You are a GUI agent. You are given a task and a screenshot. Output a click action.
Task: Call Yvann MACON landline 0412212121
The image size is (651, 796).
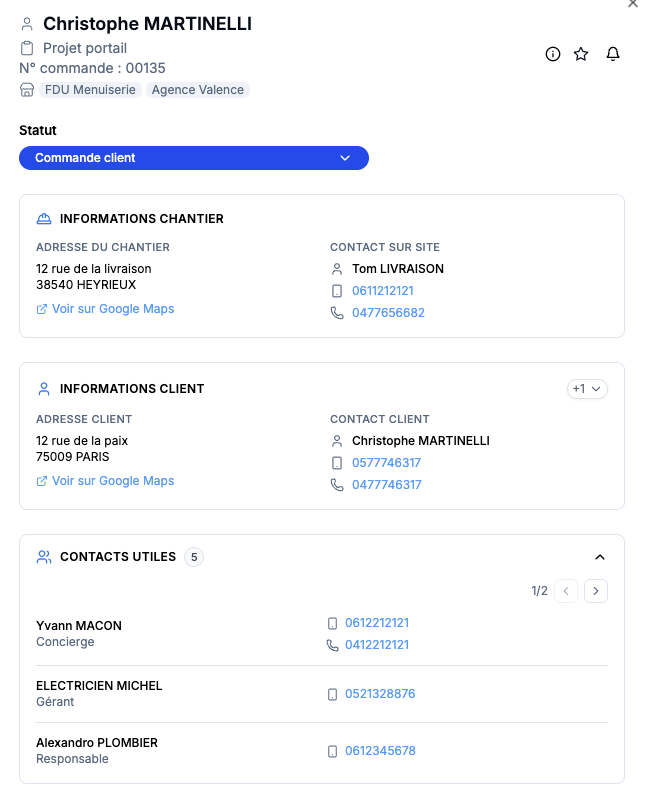(377, 645)
